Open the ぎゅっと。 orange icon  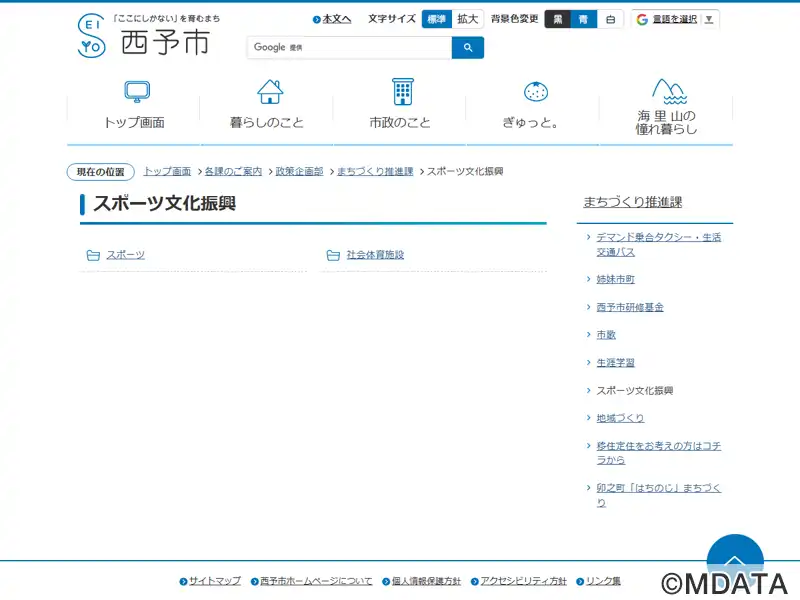pos(535,92)
